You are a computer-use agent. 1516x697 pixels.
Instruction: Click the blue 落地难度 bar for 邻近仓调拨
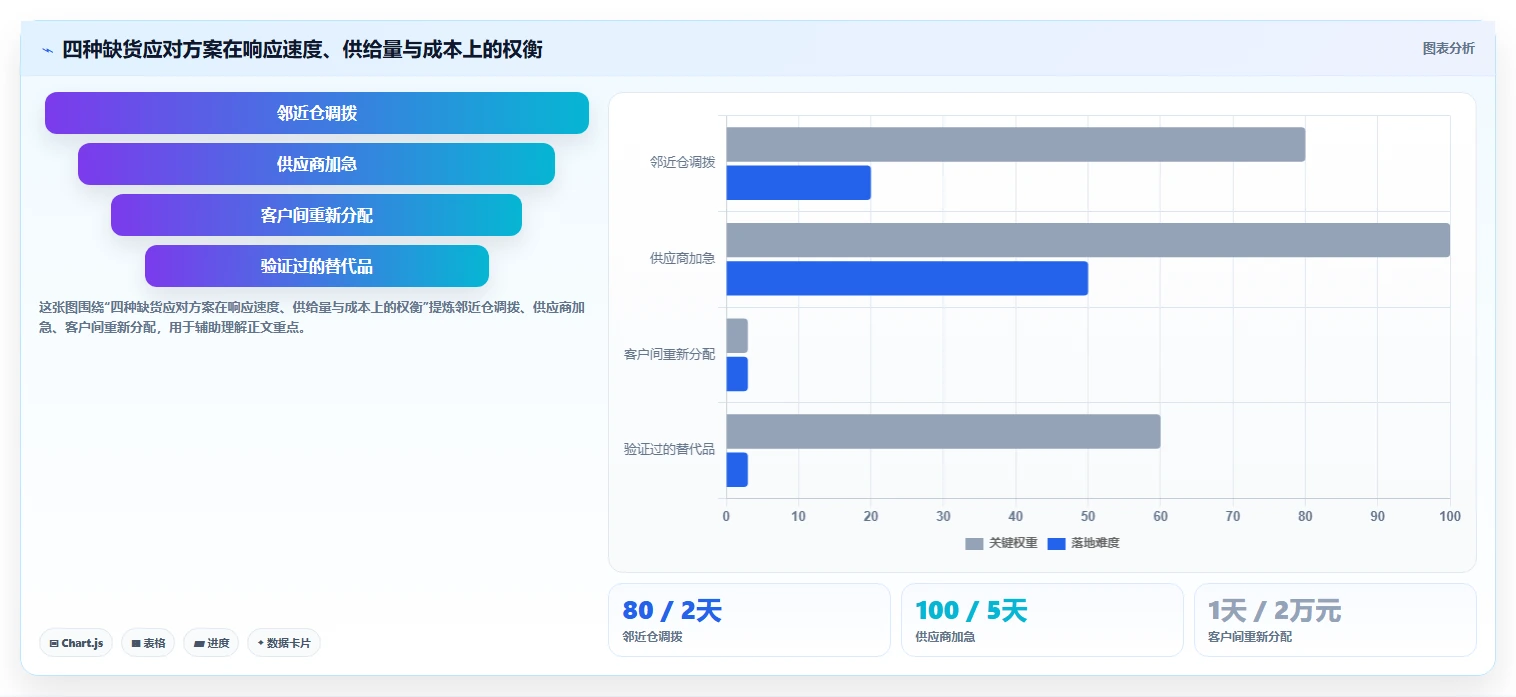click(798, 183)
